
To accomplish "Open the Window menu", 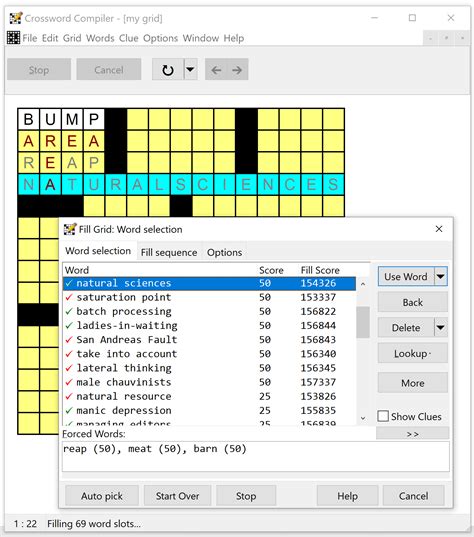I will click(x=201, y=38).
